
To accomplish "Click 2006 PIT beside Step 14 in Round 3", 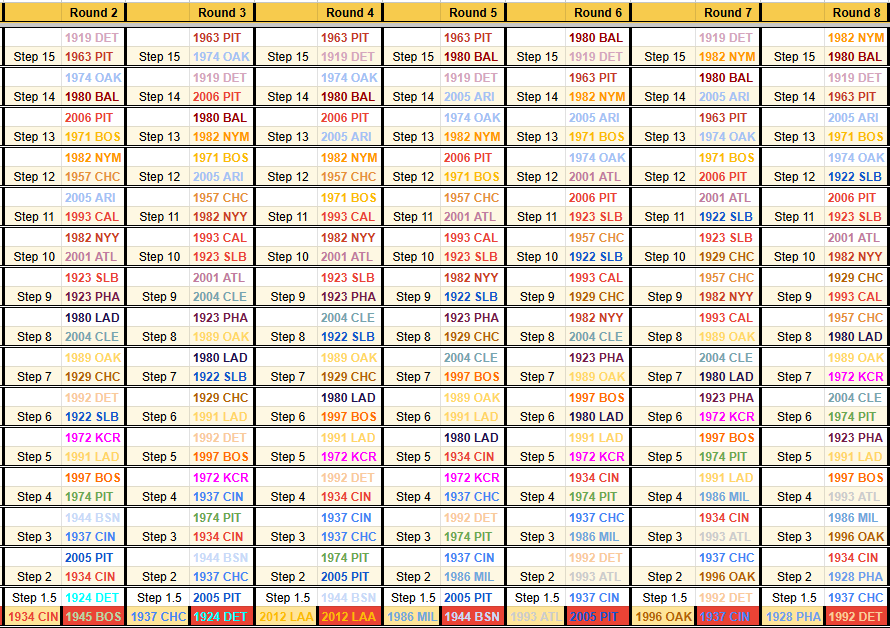I will 217,97.
